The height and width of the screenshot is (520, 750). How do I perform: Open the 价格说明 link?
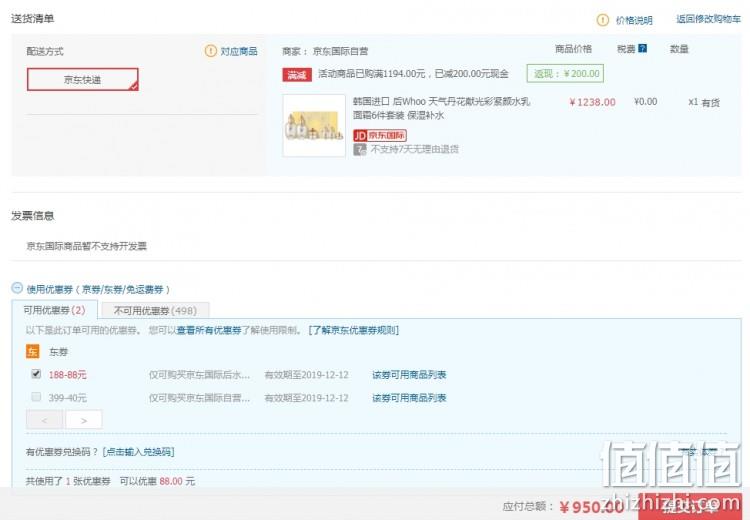pyautogui.click(x=634, y=20)
